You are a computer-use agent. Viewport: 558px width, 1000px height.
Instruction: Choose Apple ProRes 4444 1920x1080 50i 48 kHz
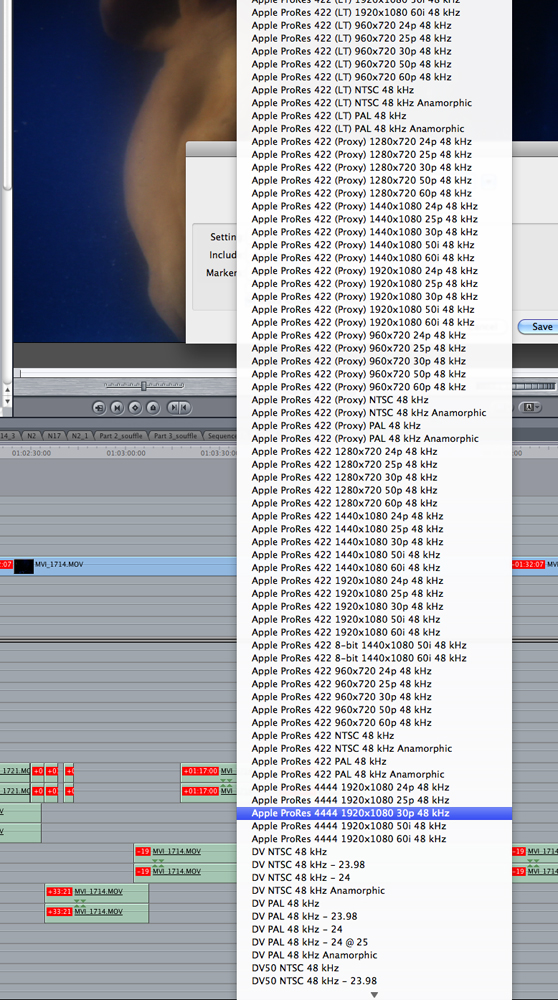[x=374, y=826]
